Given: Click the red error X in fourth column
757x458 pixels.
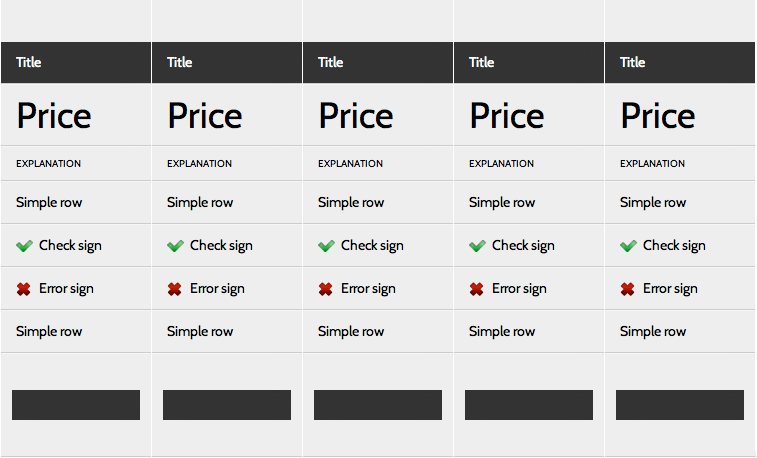Looking at the screenshot, I should click(x=477, y=289).
